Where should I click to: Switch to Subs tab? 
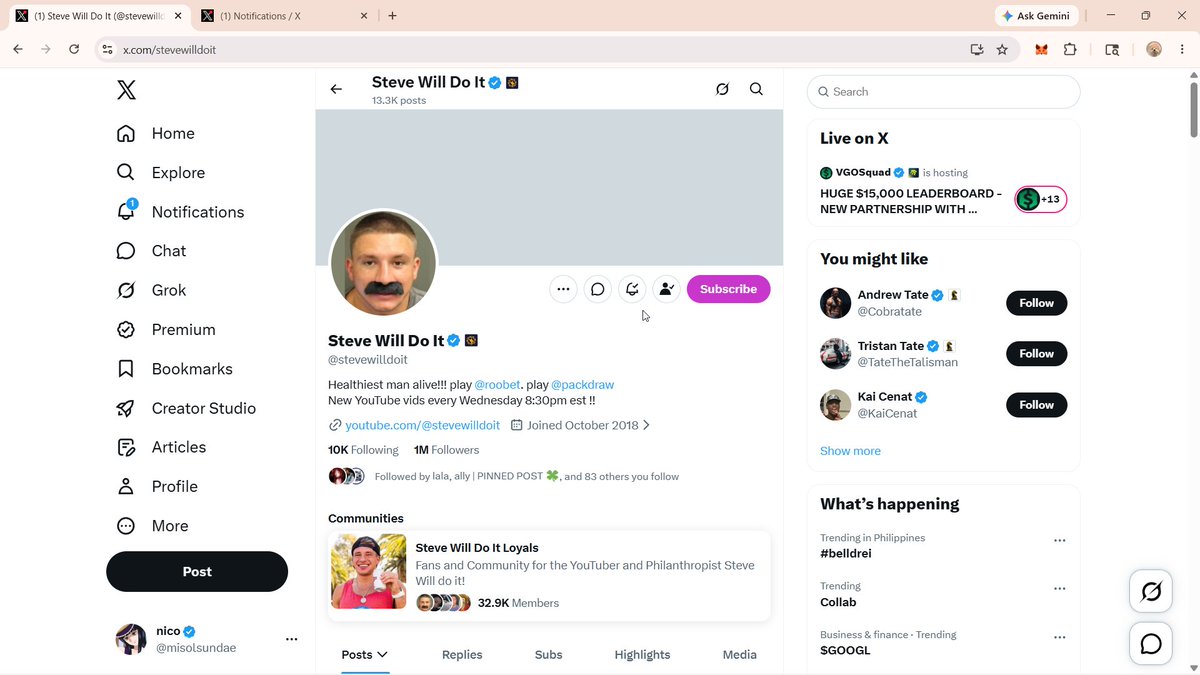[x=549, y=655]
